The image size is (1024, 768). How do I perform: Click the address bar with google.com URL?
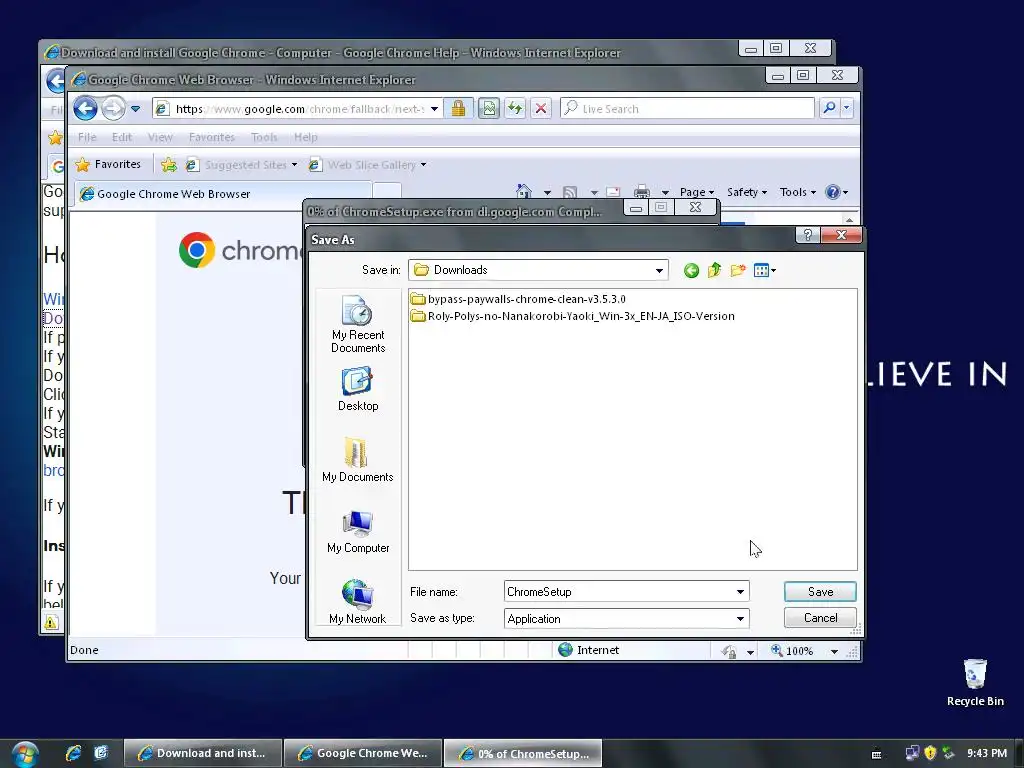297,109
